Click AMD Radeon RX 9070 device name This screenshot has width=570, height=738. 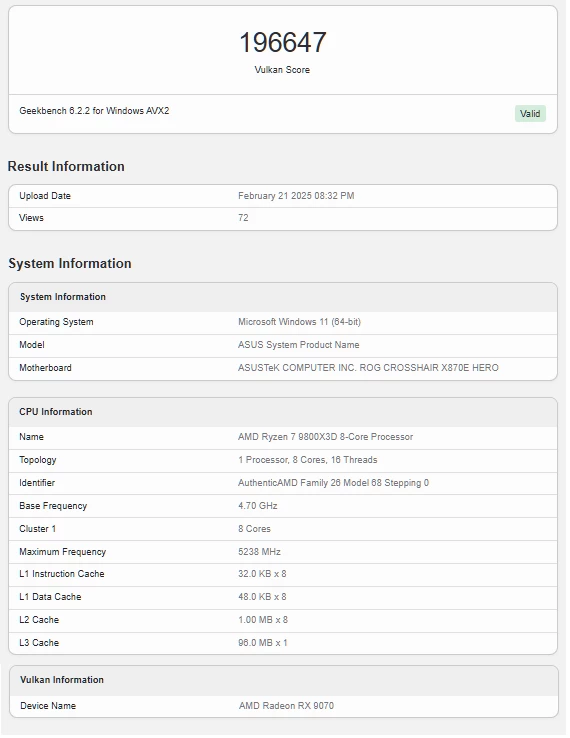pos(286,706)
